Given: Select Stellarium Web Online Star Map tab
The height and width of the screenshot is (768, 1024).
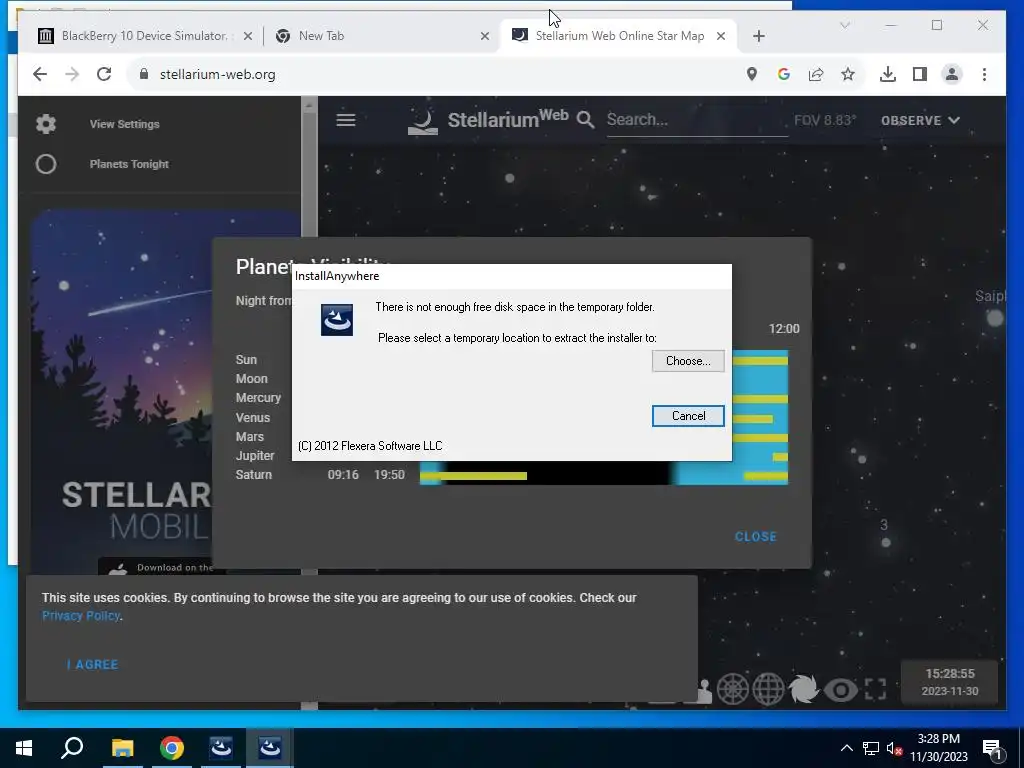Looking at the screenshot, I should pyautogui.click(x=620, y=36).
